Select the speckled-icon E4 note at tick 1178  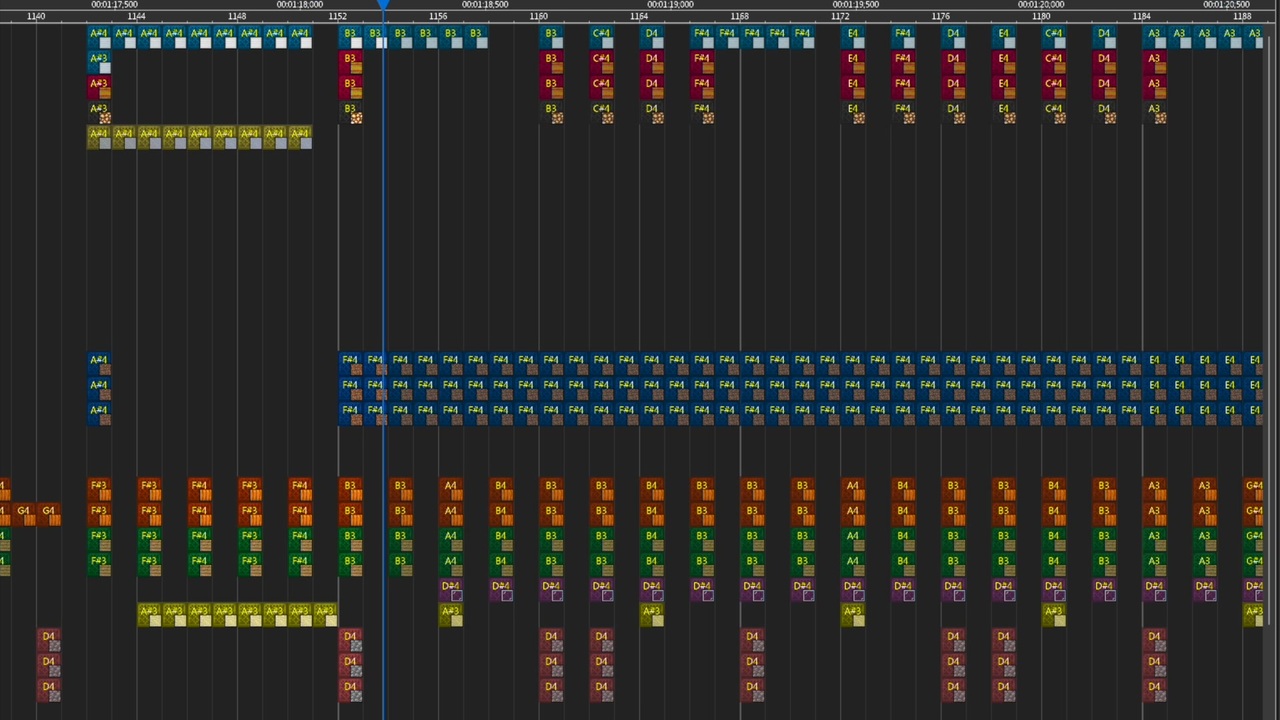pos(1003,113)
